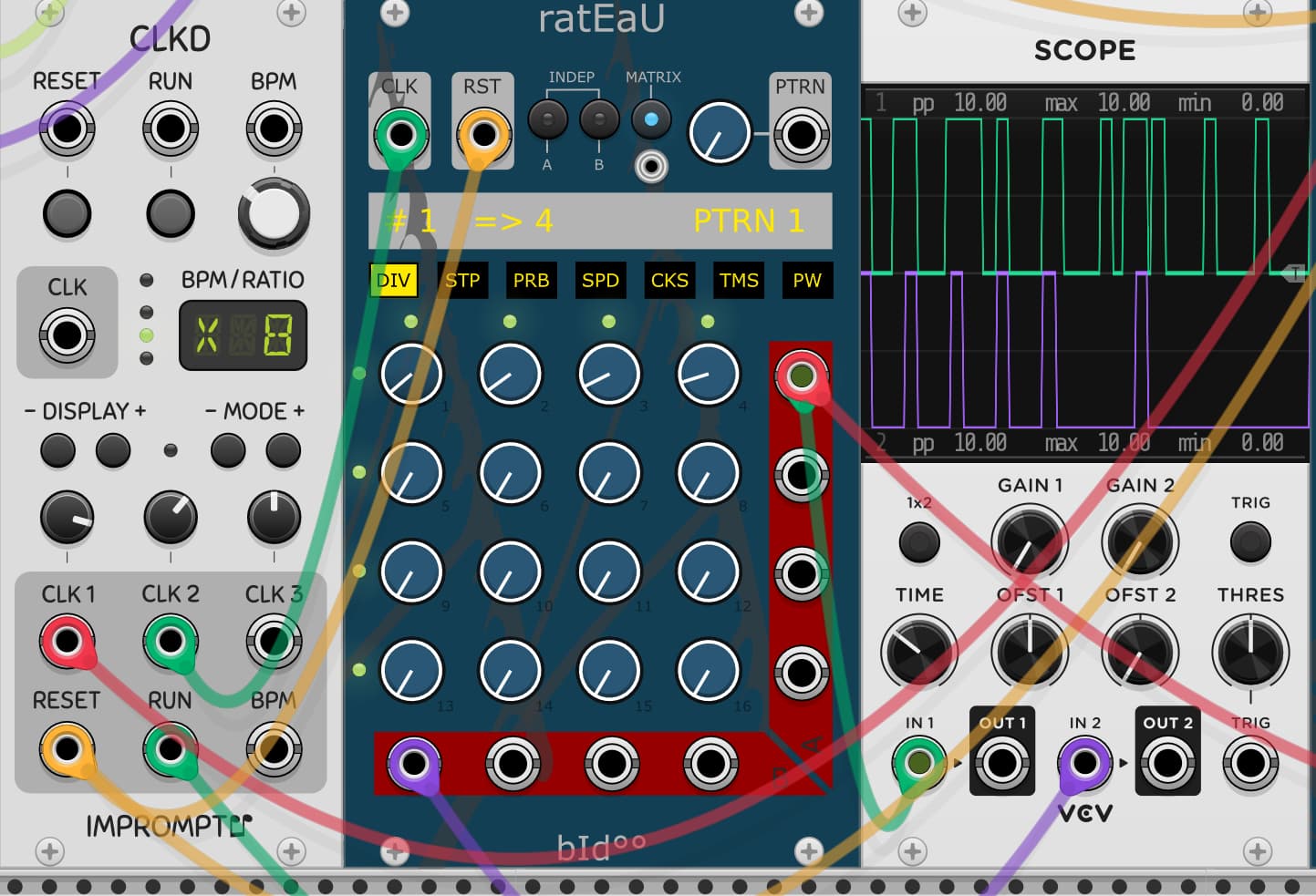This screenshot has width=1316, height=896.
Task: Toggle the 1x2 button on SCOPE
Action: click(x=919, y=541)
